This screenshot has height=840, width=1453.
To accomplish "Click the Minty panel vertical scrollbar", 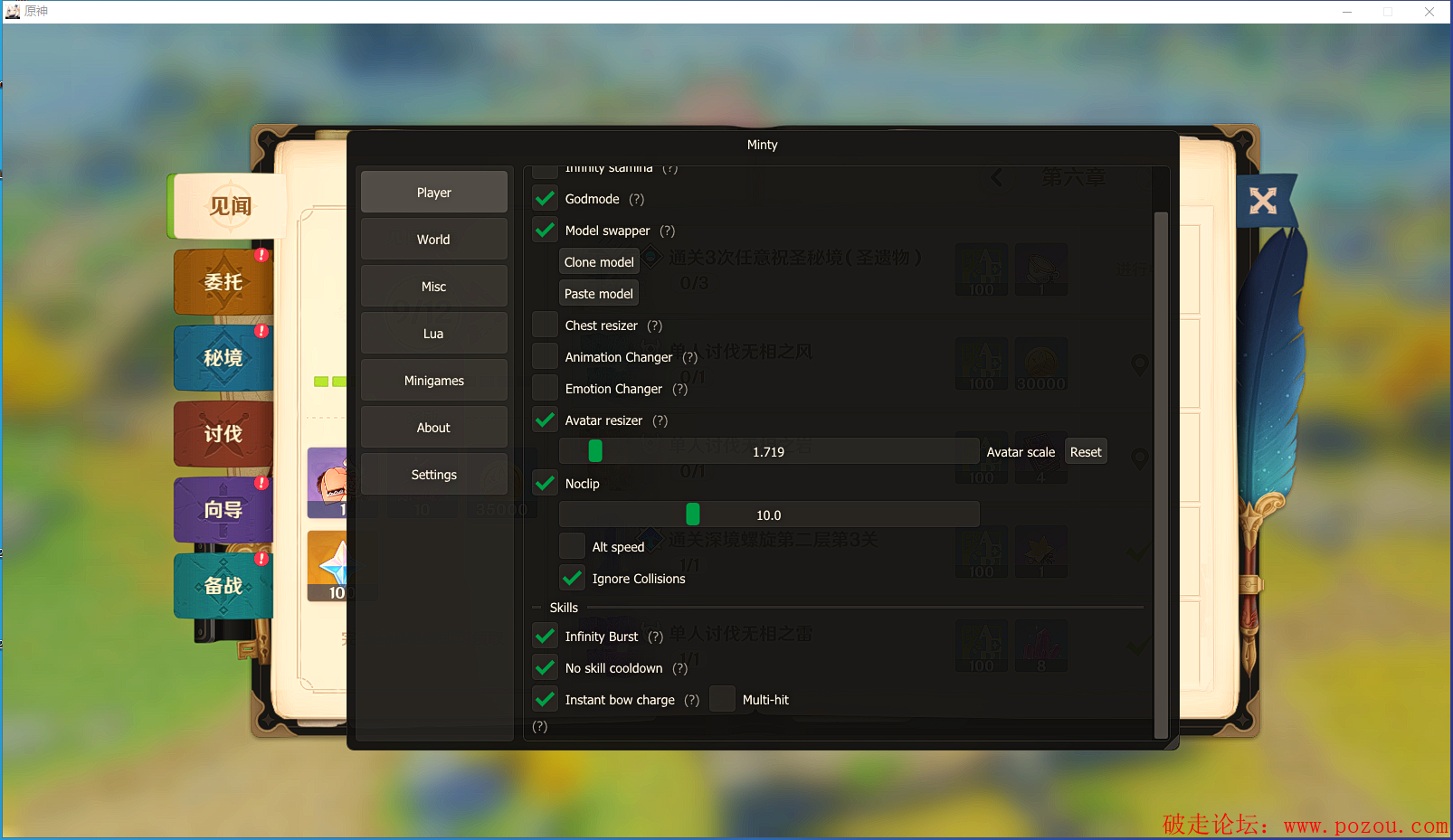I will click(1162, 475).
